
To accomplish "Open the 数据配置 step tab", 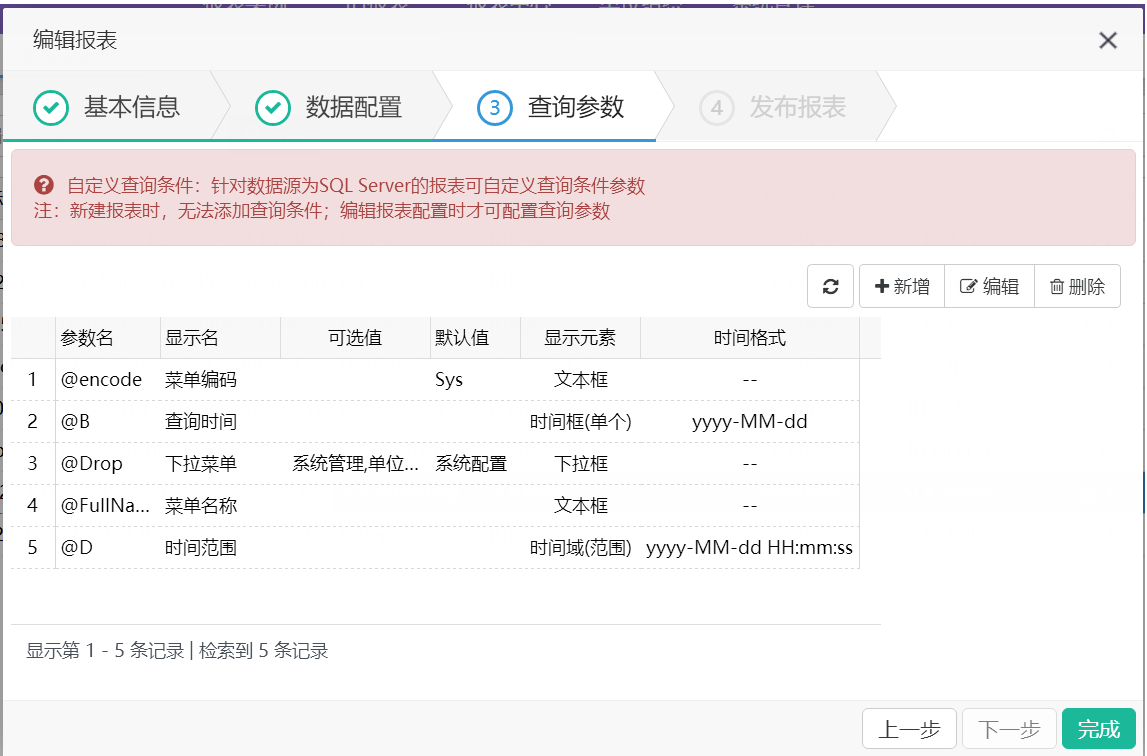I will pos(329,107).
